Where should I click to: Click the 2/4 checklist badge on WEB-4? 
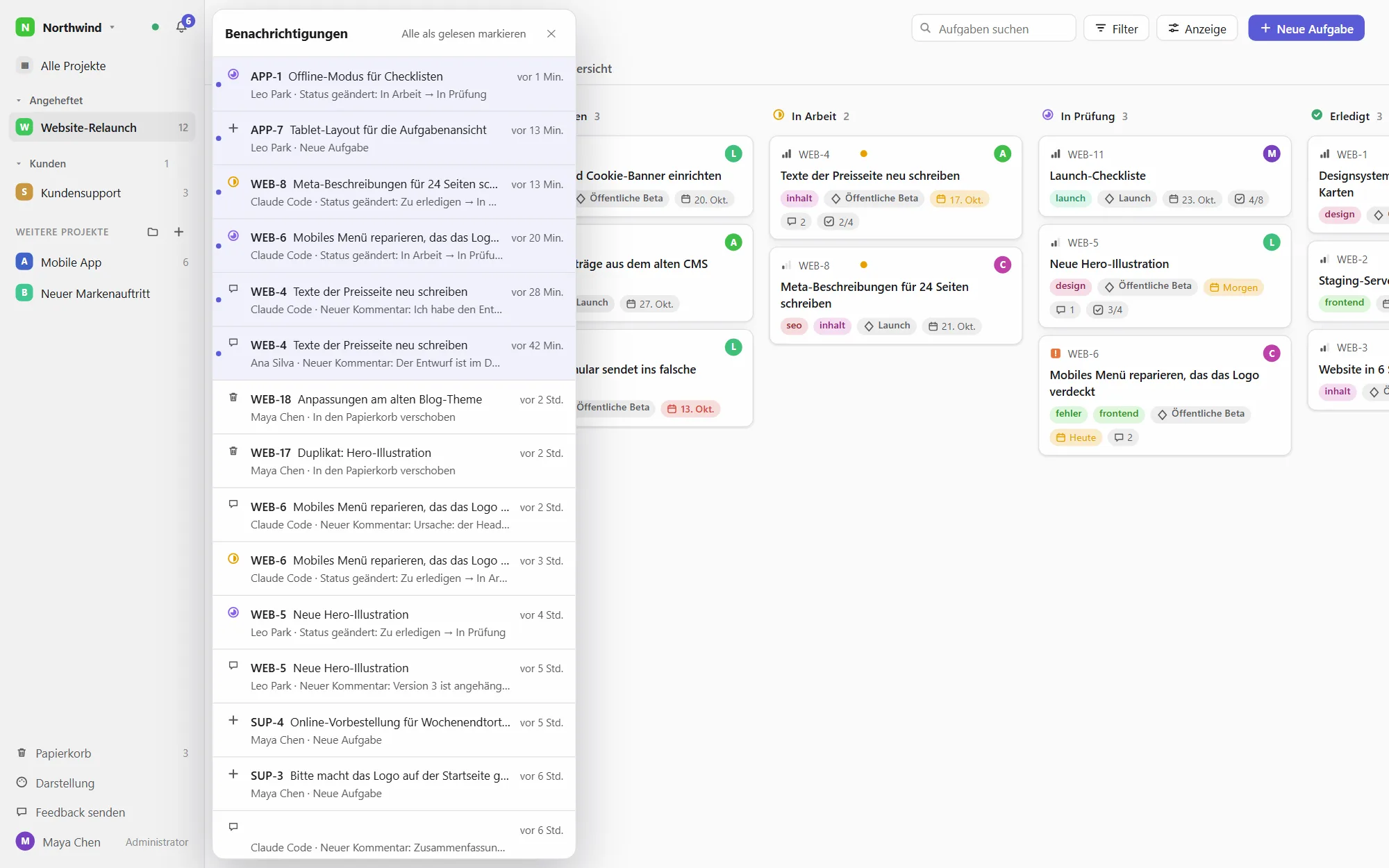click(x=838, y=222)
